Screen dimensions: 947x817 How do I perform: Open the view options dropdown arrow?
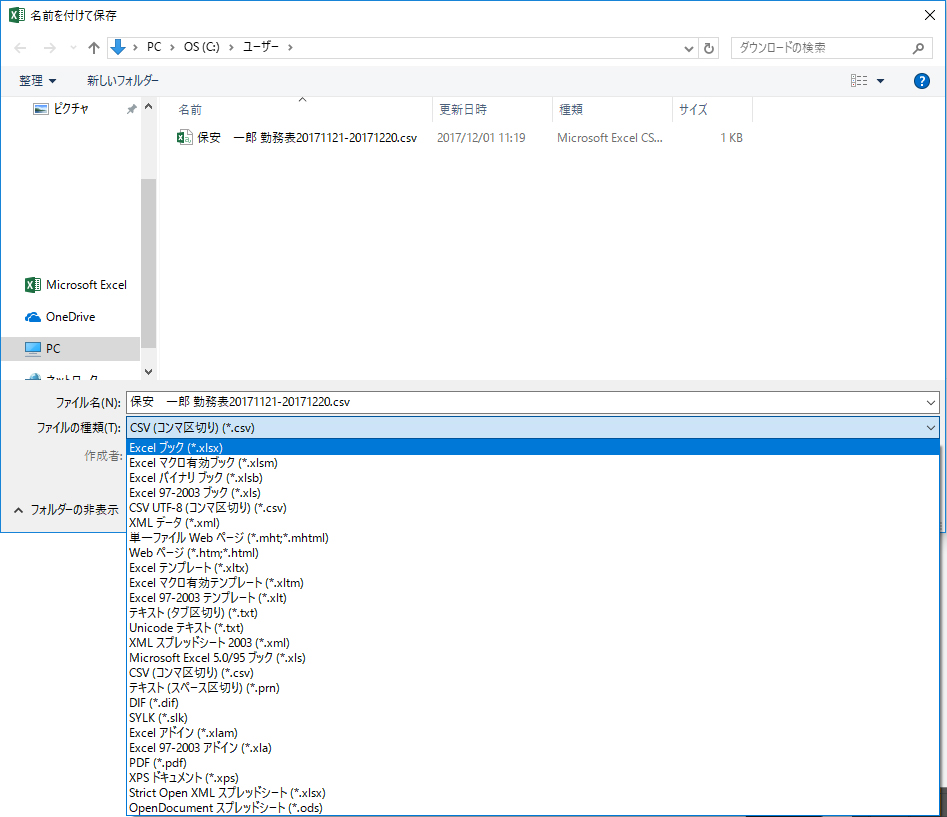pos(881,81)
